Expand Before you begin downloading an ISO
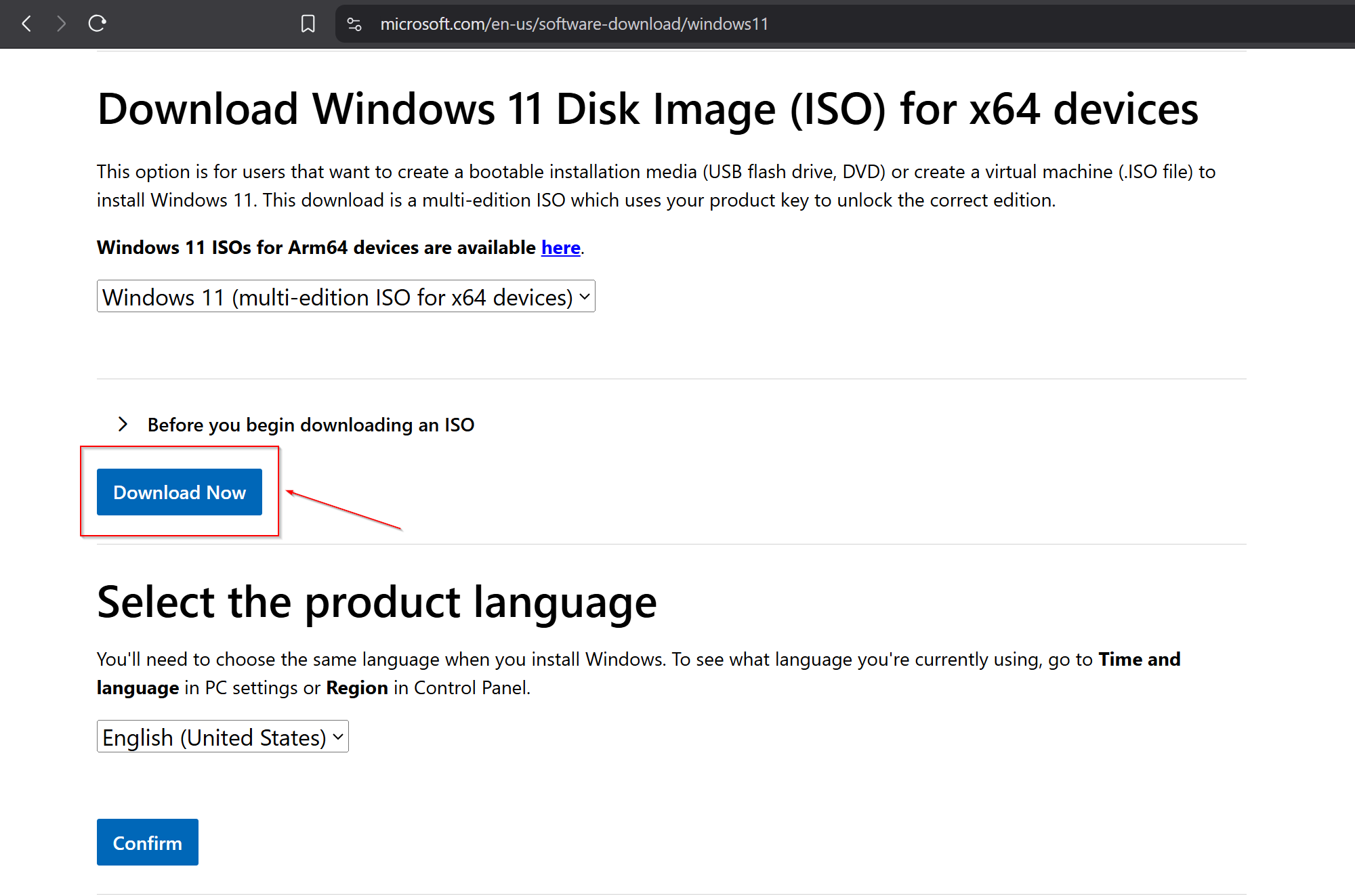This screenshot has width=1355, height=896. [297, 425]
